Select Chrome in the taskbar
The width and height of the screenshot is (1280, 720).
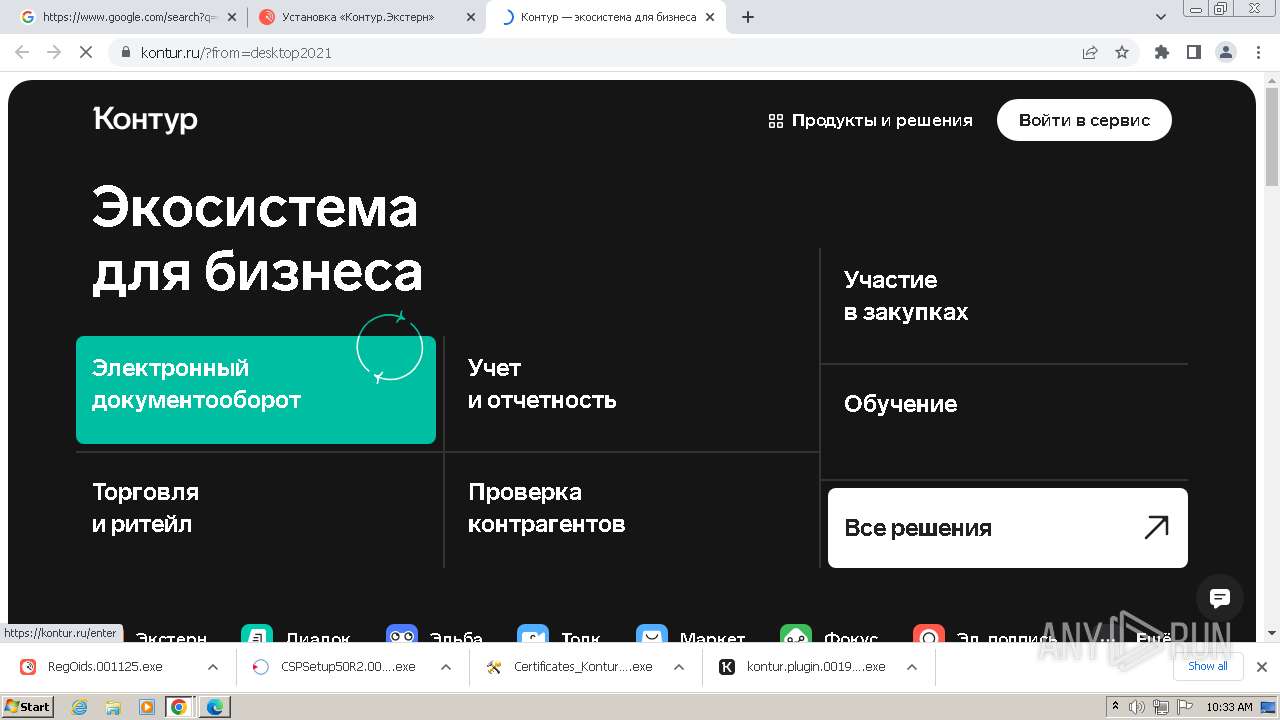coord(179,707)
